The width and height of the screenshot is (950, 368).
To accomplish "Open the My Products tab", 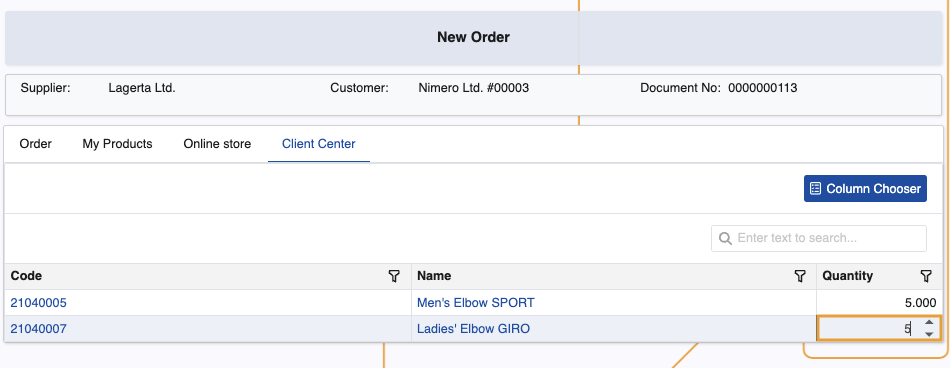I will [118, 144].
